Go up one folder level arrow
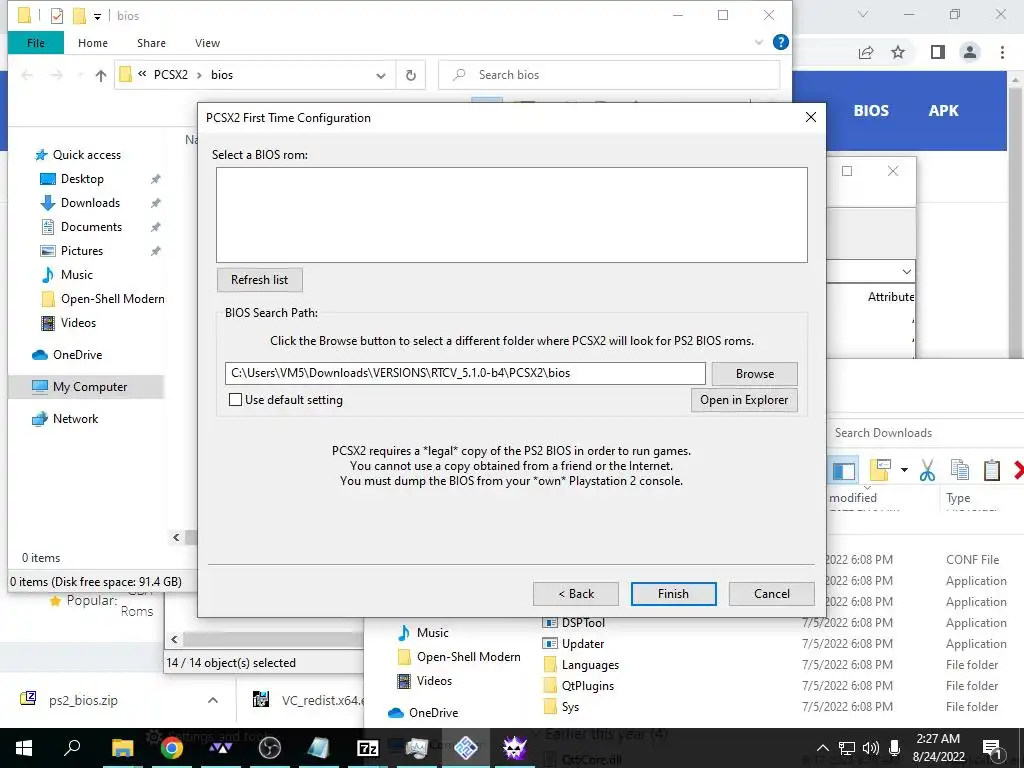Screen dimensions: 1024x768 [101, 76]
